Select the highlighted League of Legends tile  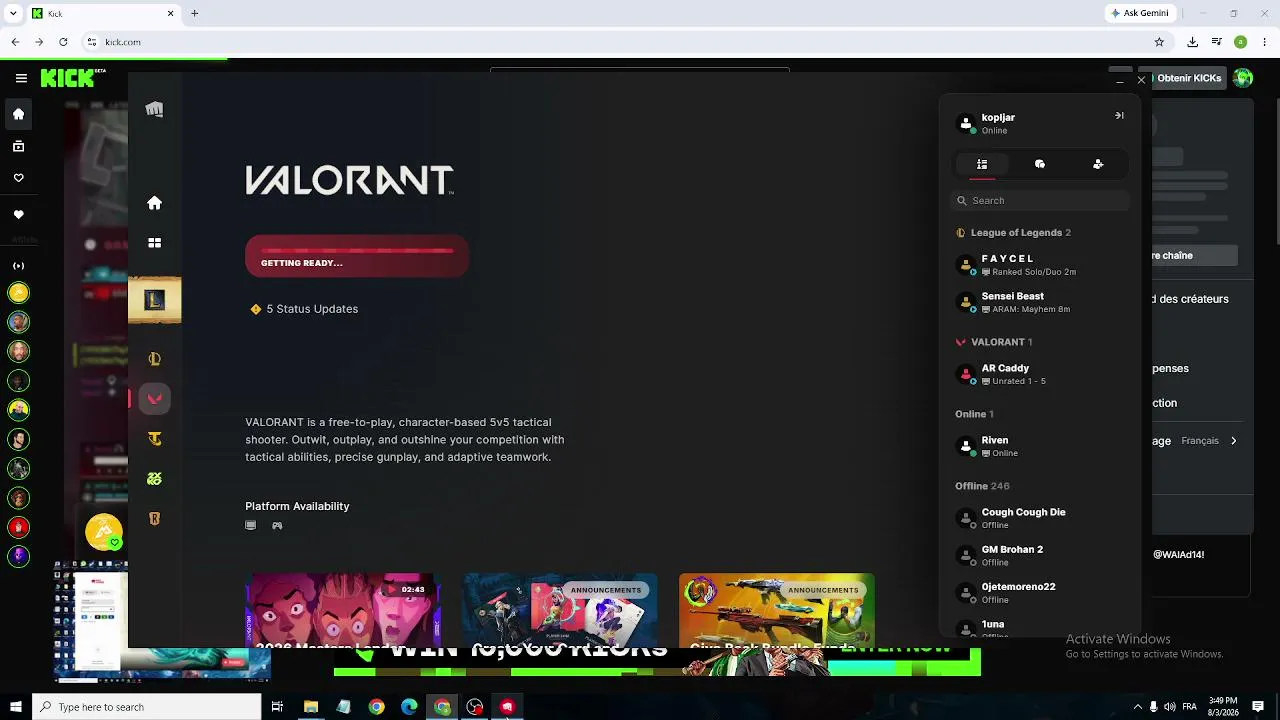(x=154, y=300)
